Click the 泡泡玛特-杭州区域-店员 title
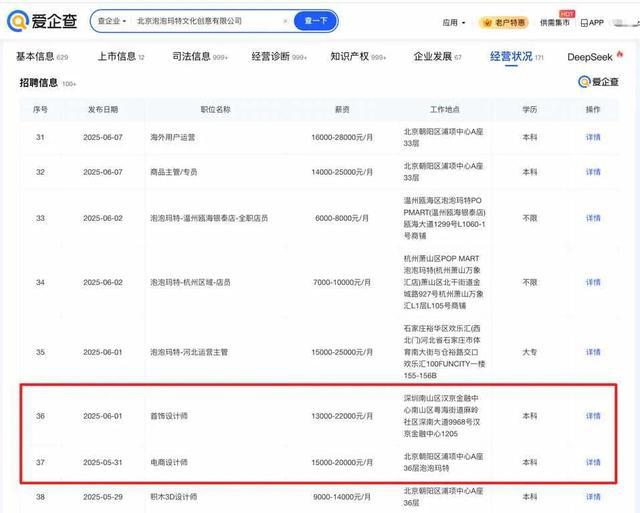The height and width of the screenshot is (513, 640). coord(190,282)
